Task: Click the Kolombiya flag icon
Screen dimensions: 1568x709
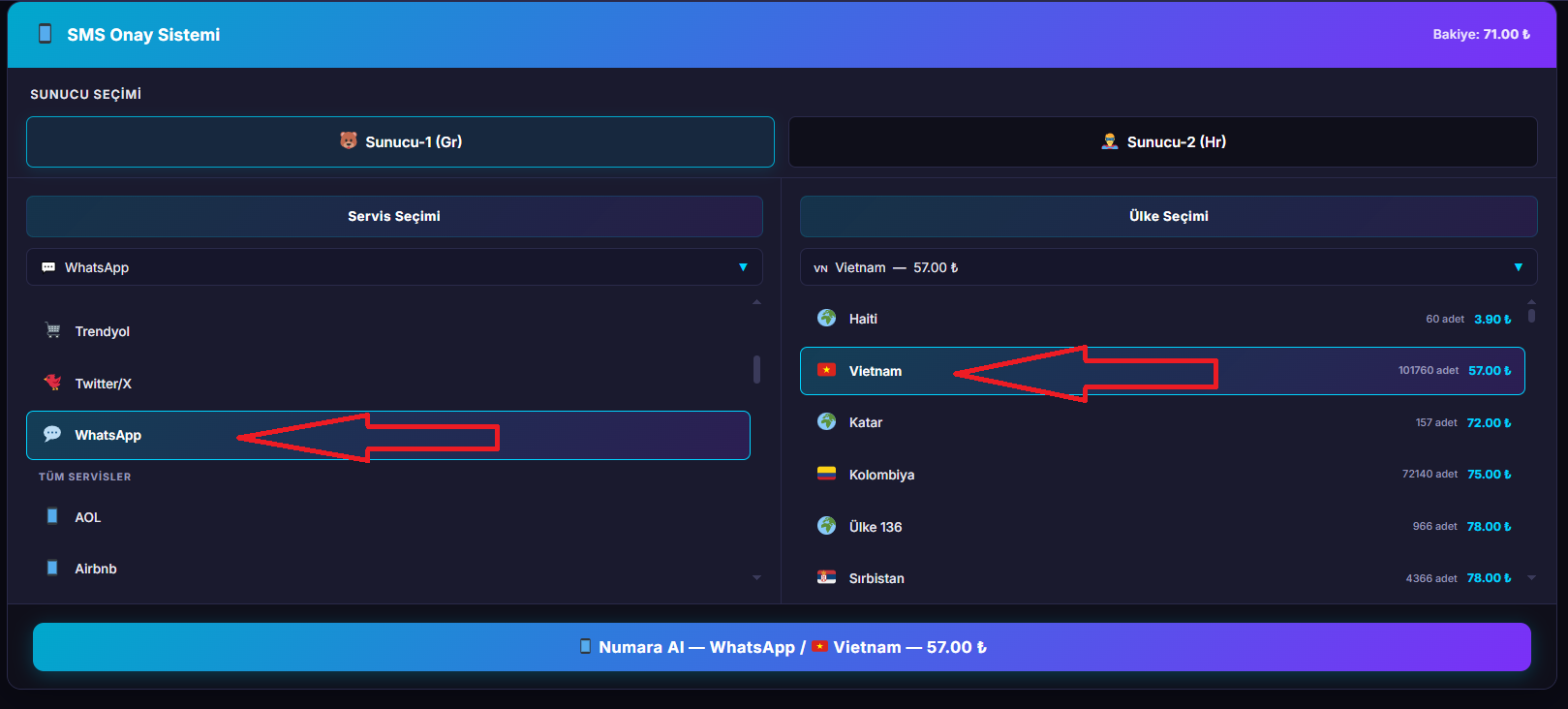Action: pyautogui.click(x=826, y=474)
